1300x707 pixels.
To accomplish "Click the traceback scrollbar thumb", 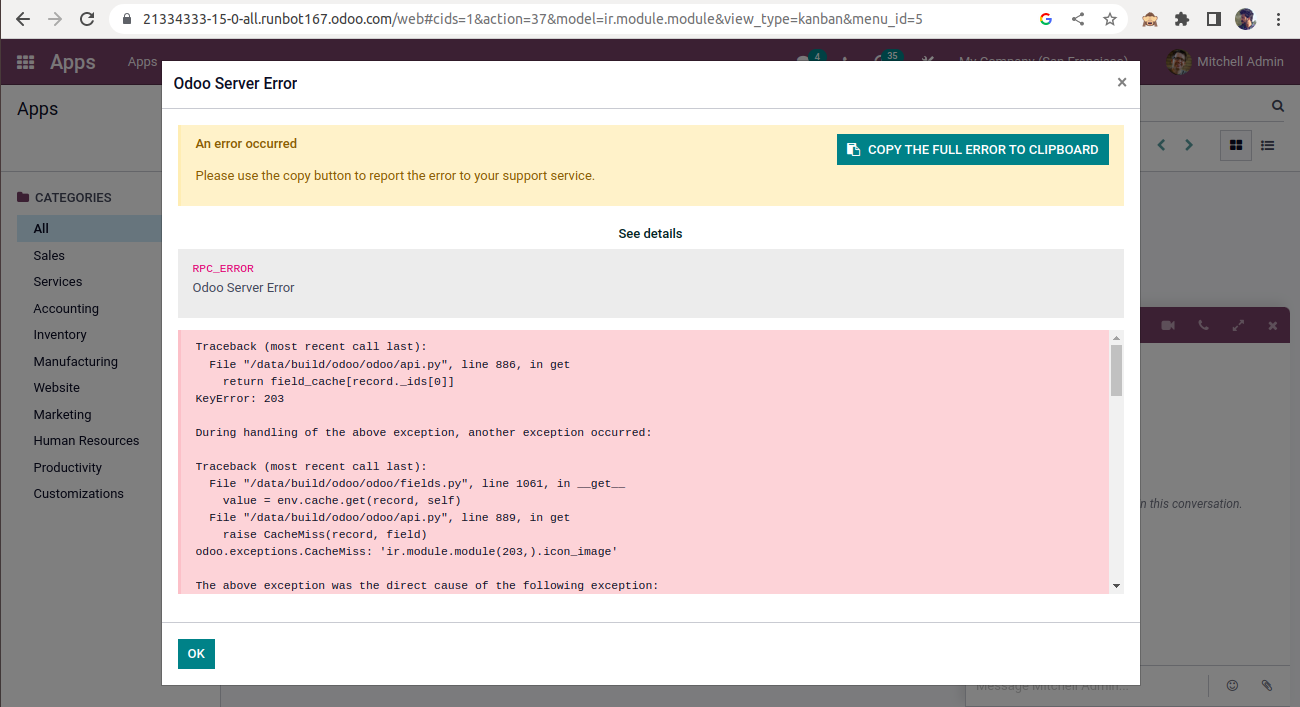I will (1117, 371).
